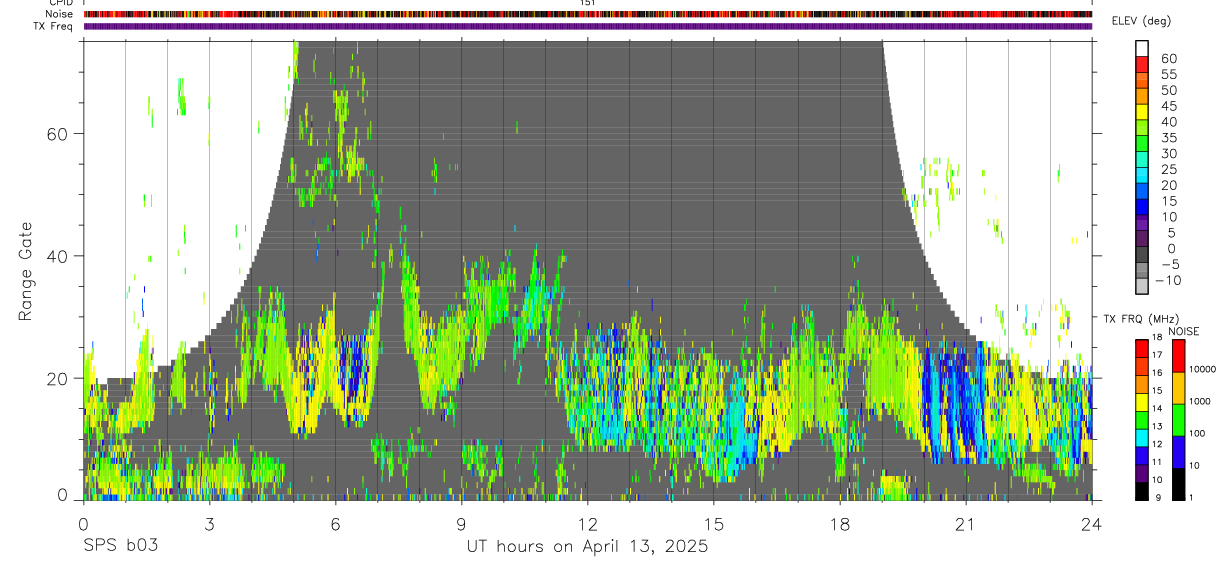The image size is (1228, 567).
Task: Click the '151' CPID value above the plot
Action: coord(588,3)
